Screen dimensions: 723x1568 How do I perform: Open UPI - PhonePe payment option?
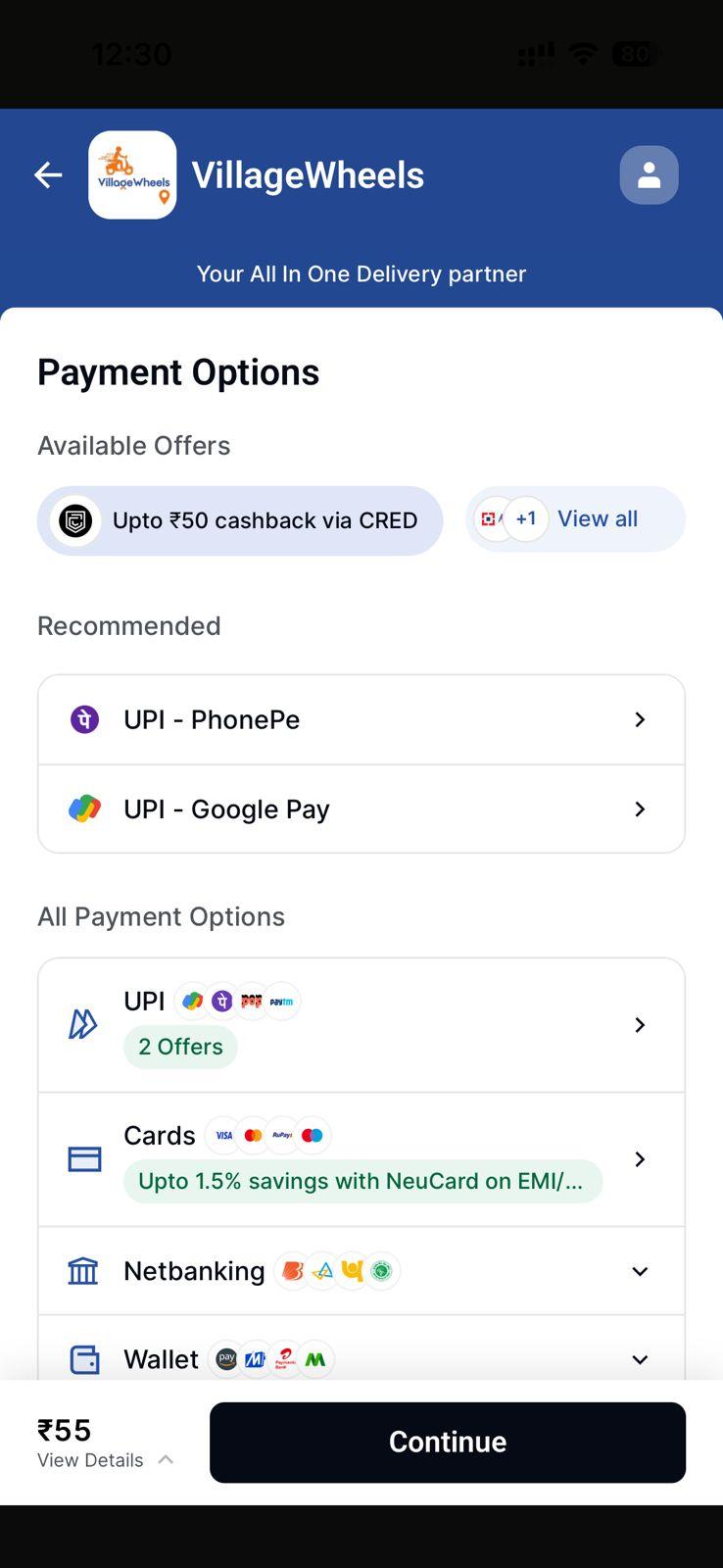361,719
